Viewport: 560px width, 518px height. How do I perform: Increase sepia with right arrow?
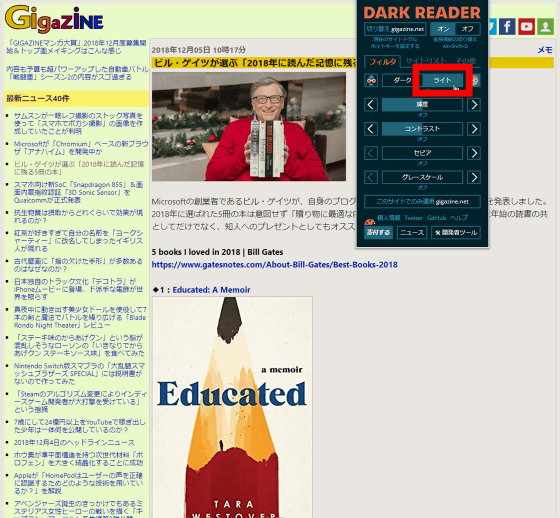(x=474, y=153)
